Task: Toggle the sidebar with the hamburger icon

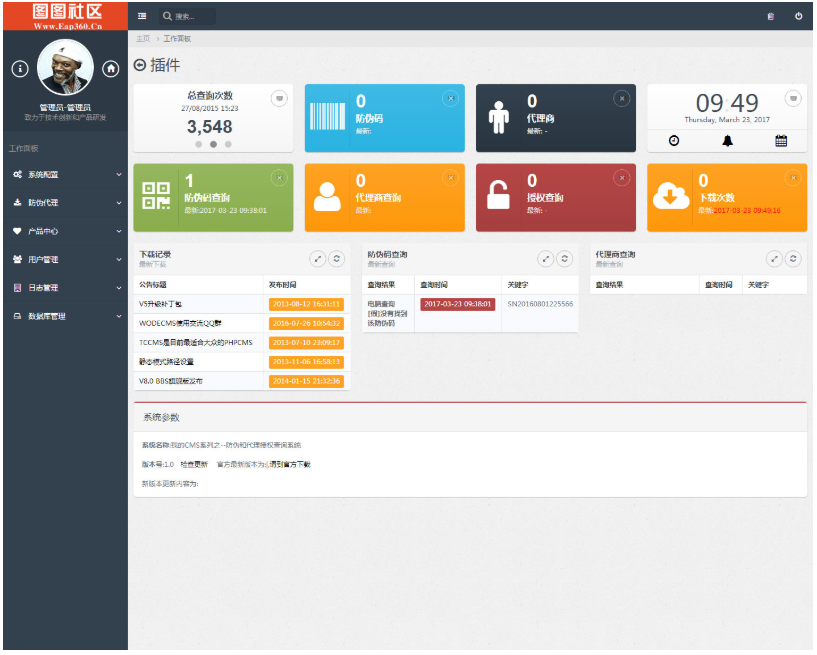Action: pyautogui.click(x=142, y=16)
